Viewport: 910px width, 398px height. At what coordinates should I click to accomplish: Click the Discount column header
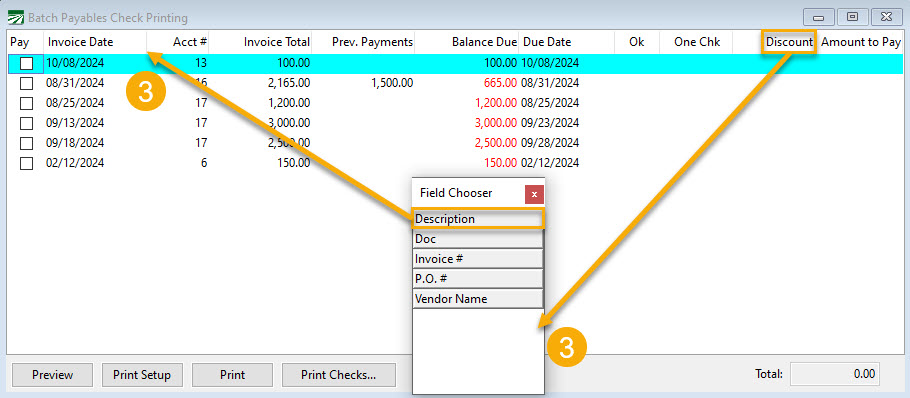pyautogui.click(x=789, y=42)
